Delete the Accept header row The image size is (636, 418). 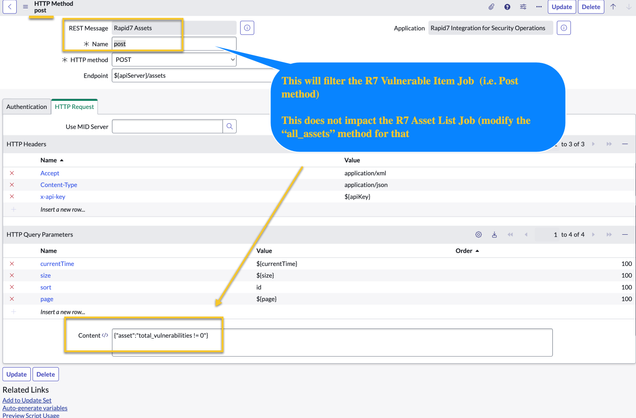click(x=12, y=173)
